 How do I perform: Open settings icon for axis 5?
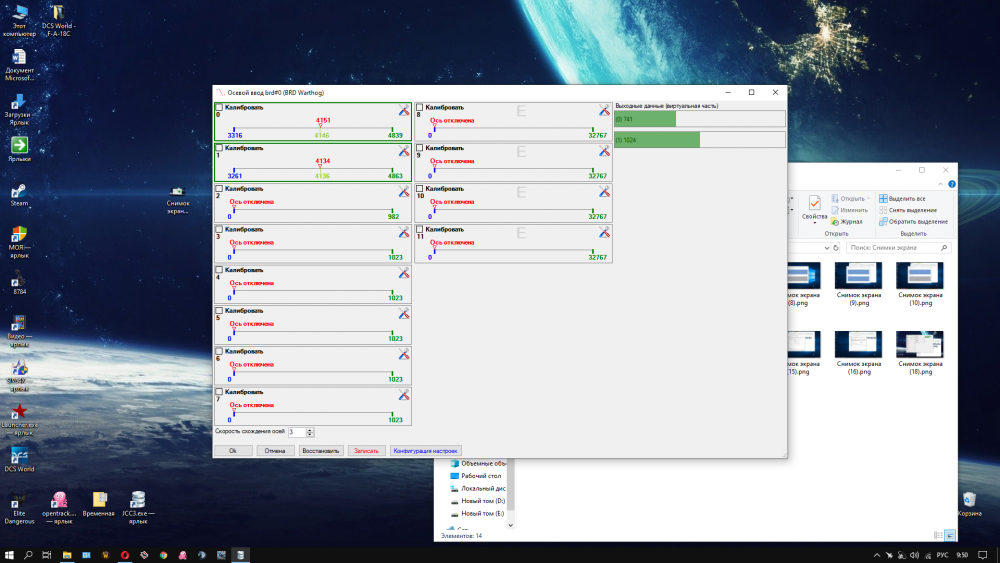(x=404, y=314)
